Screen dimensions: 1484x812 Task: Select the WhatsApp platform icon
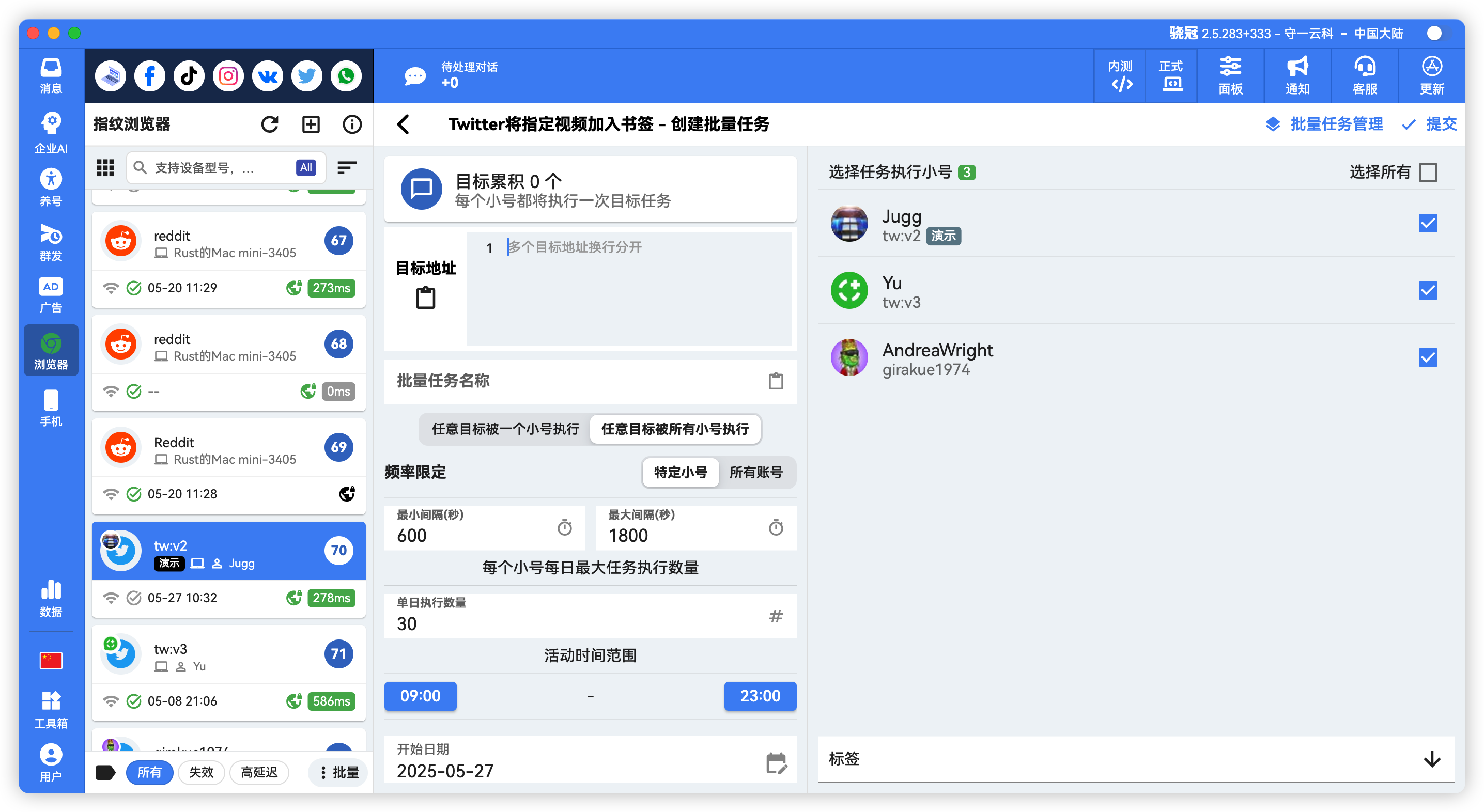tap(346, 76)
